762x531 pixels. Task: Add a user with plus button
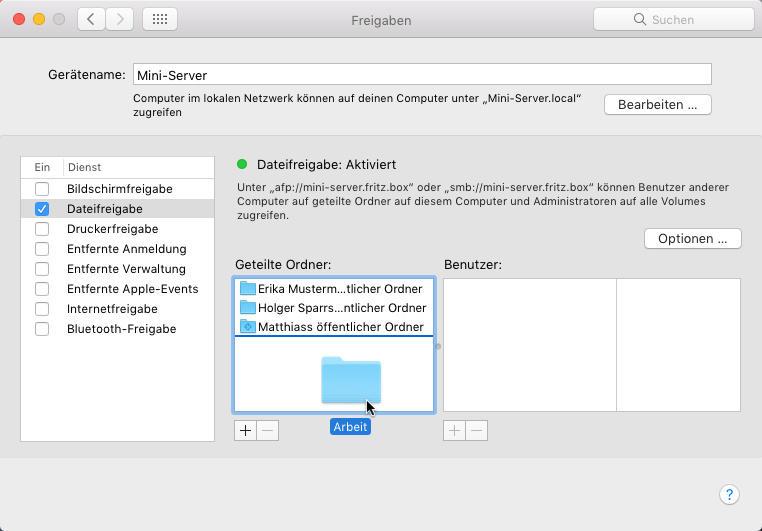(x=454, y=430)
